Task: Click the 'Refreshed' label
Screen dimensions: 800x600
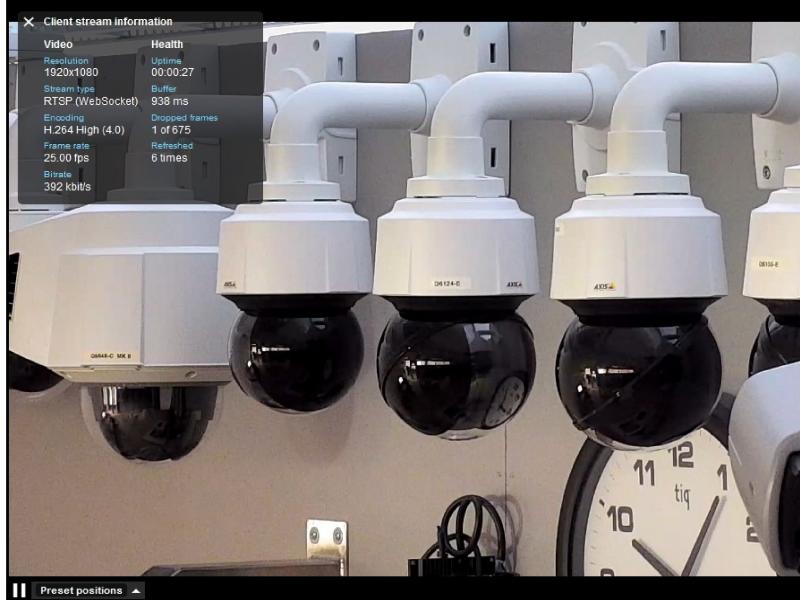Action: pos(172,145)
